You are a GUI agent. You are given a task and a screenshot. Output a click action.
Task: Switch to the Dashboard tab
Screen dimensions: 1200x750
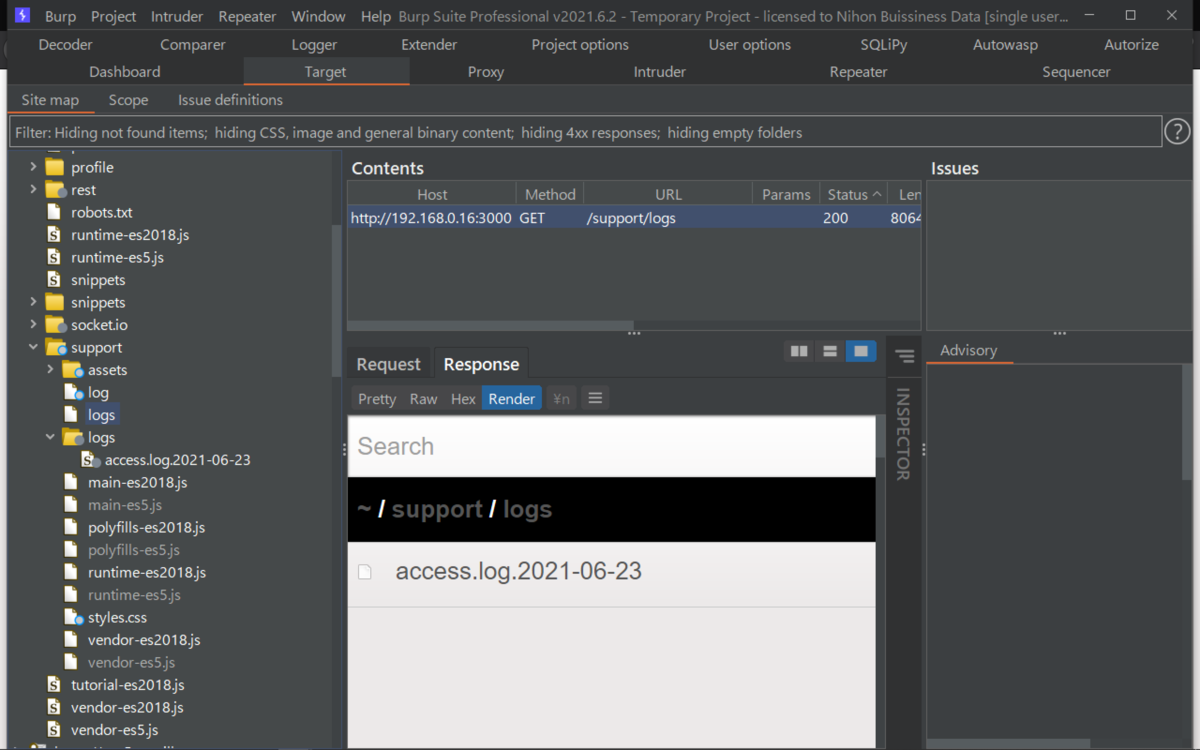pyautogui.click(x=125, y=72)
